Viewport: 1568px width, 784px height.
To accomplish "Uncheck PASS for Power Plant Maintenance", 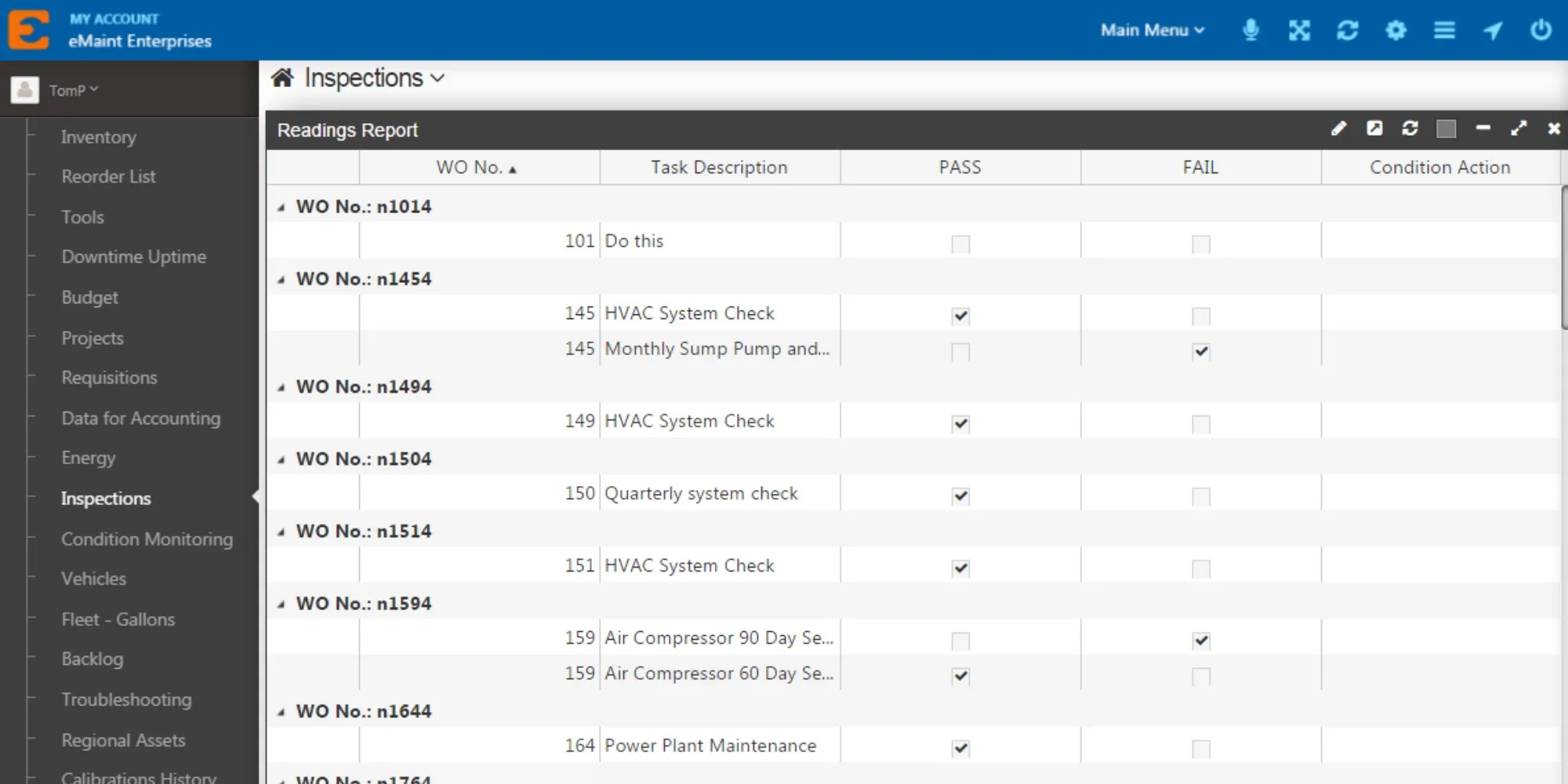I will tap(960, 749).
